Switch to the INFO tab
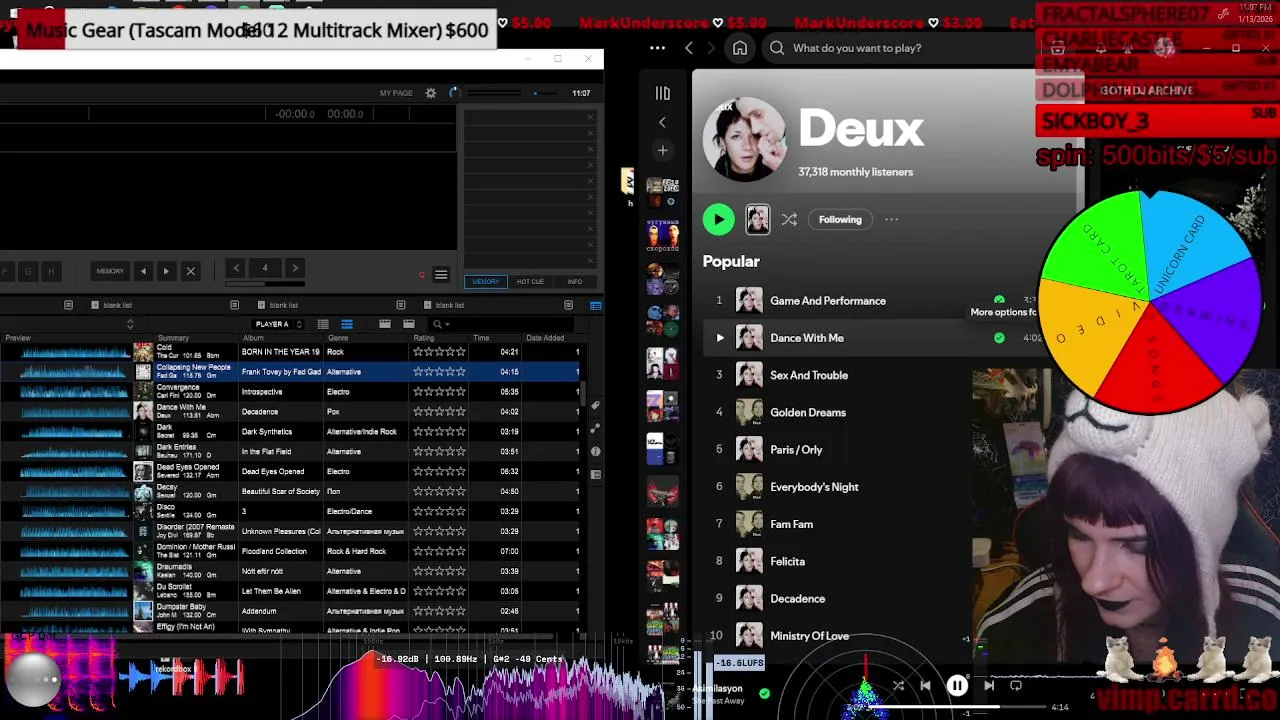The height and width of the screenshot is (720, 1280). pyautogui.click(x=575, y=282)
